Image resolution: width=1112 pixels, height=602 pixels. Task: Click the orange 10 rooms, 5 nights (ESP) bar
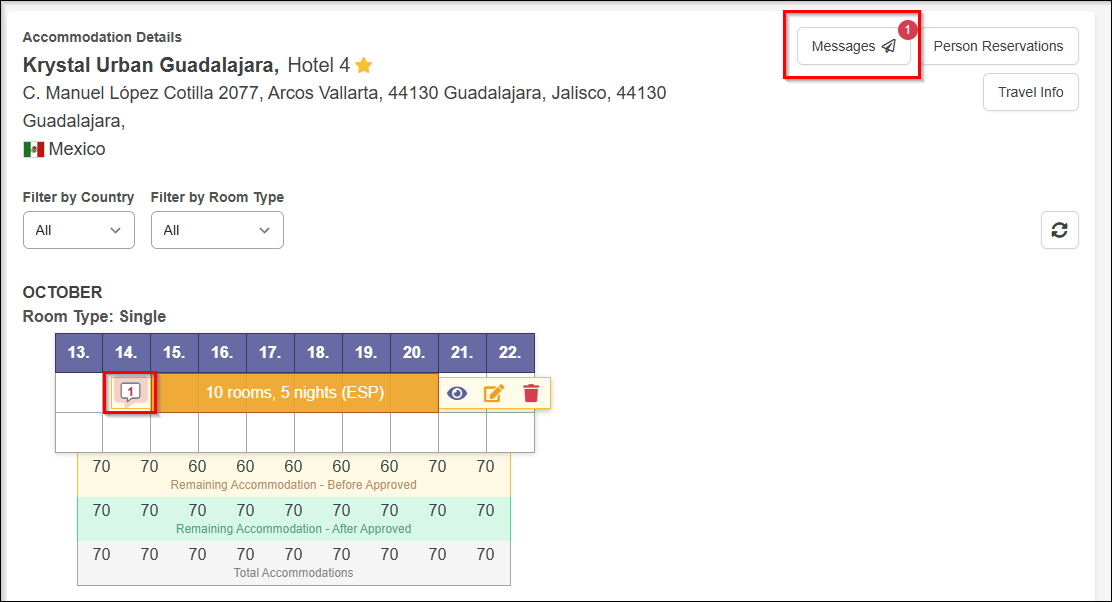[x=295, y=393]
